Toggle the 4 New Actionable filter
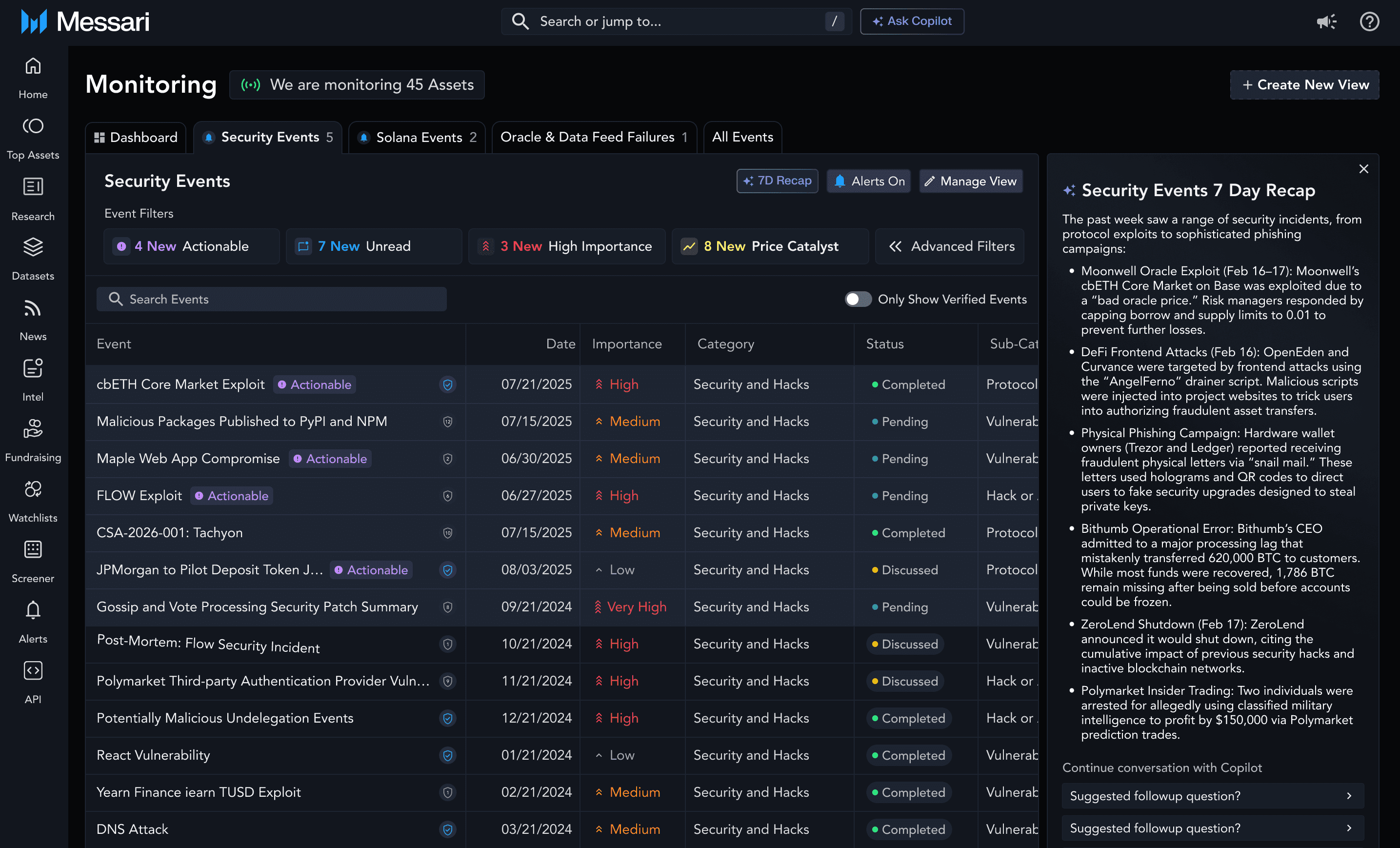The width and height of the screenshot is (1400, 848). [192, 246]
